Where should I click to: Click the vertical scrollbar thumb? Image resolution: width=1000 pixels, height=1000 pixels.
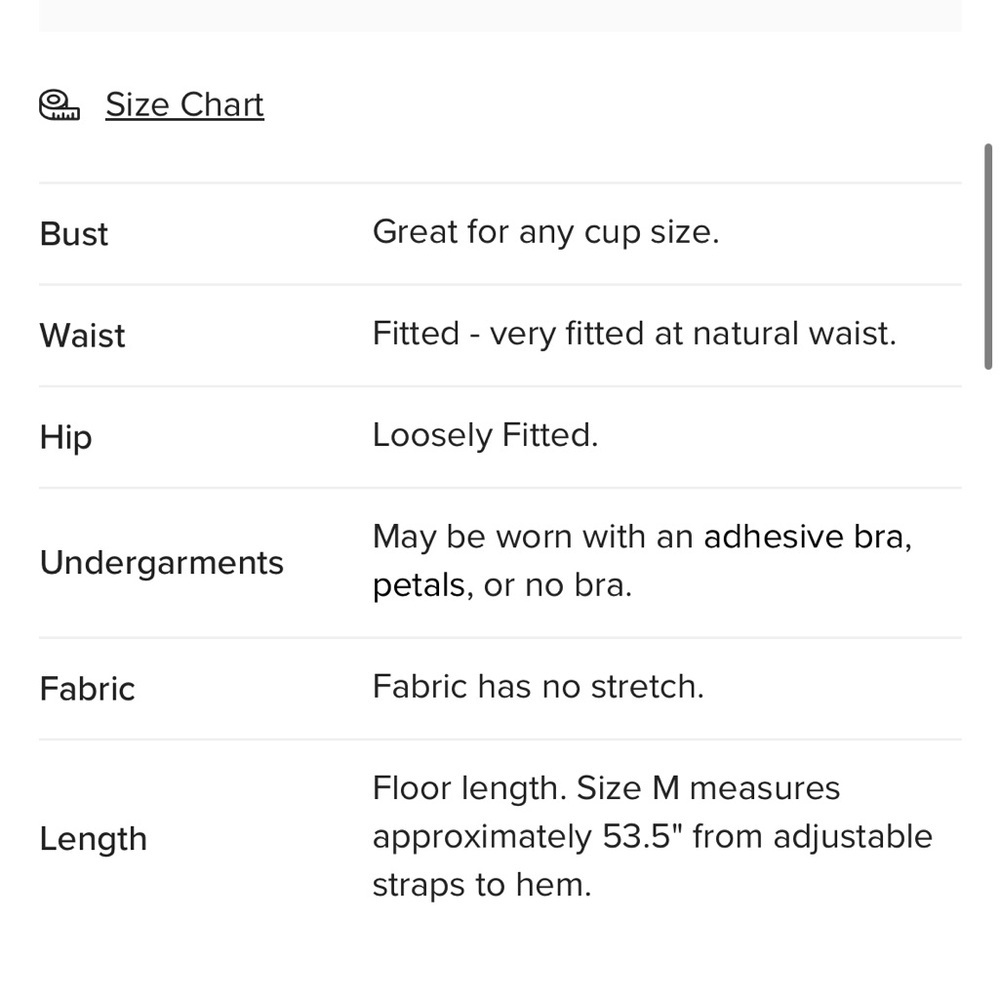(988, 256)
